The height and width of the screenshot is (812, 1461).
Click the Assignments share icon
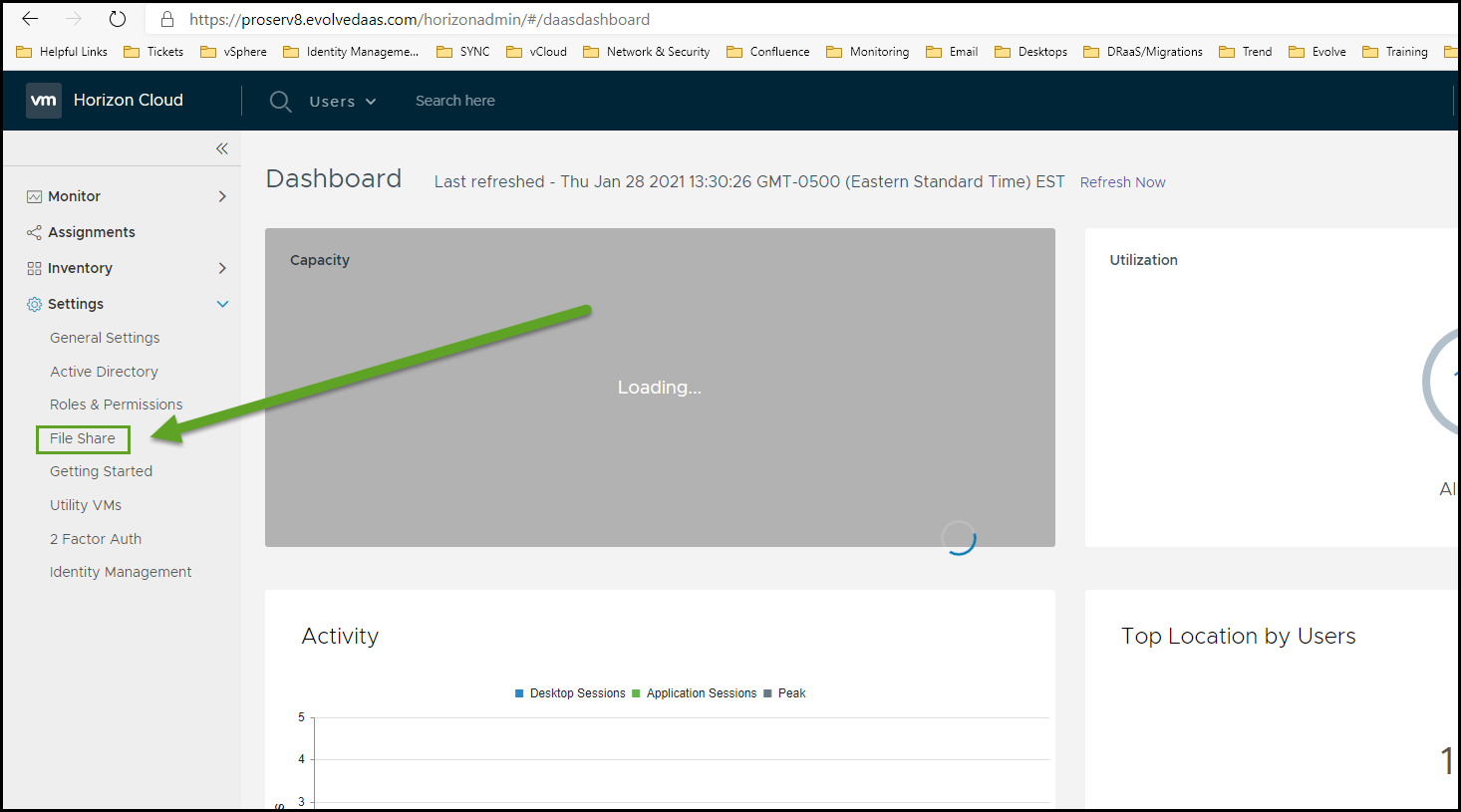(x=34, y=232)
